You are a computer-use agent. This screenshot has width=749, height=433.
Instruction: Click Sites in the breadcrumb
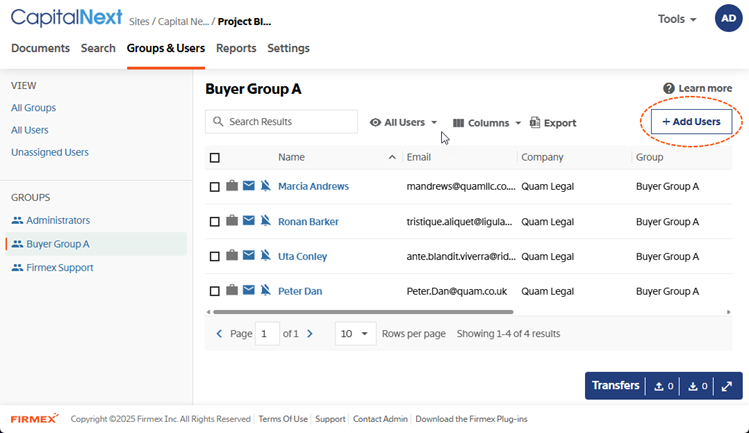(x=139, y=22)
